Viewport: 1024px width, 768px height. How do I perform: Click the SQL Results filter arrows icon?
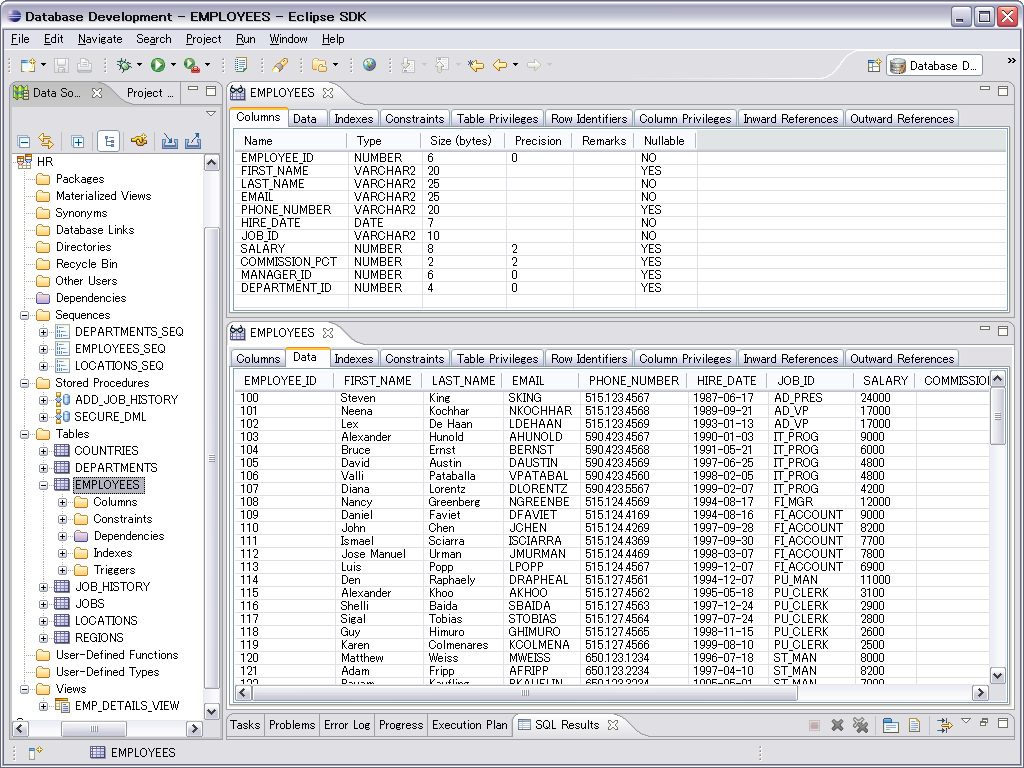tap(944, 725)
